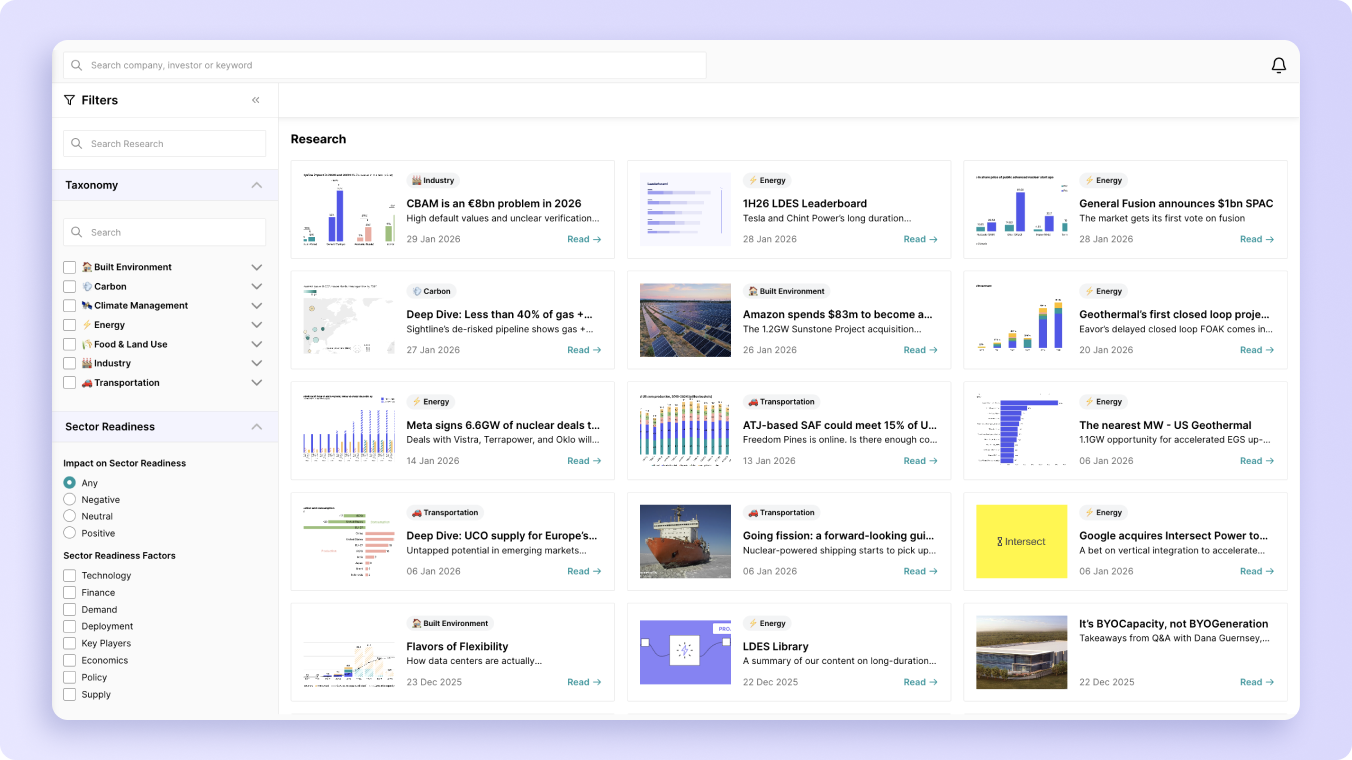This screenshot has height=760, width=1352.
Task: Click the Transportation tag on the ATJ-based SAF card
Action: coord(782,402)
